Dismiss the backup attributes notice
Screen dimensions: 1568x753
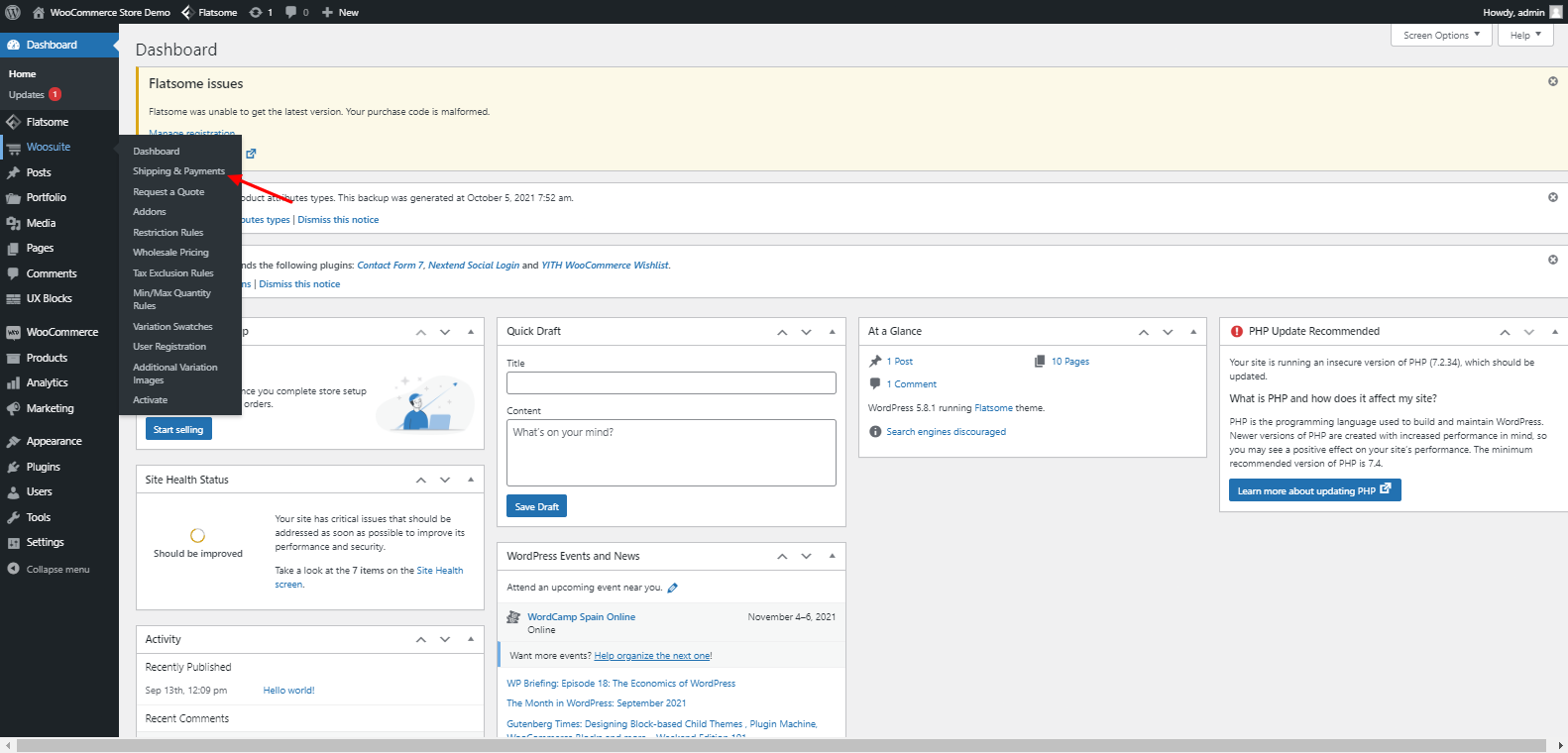coord(1553,197)
